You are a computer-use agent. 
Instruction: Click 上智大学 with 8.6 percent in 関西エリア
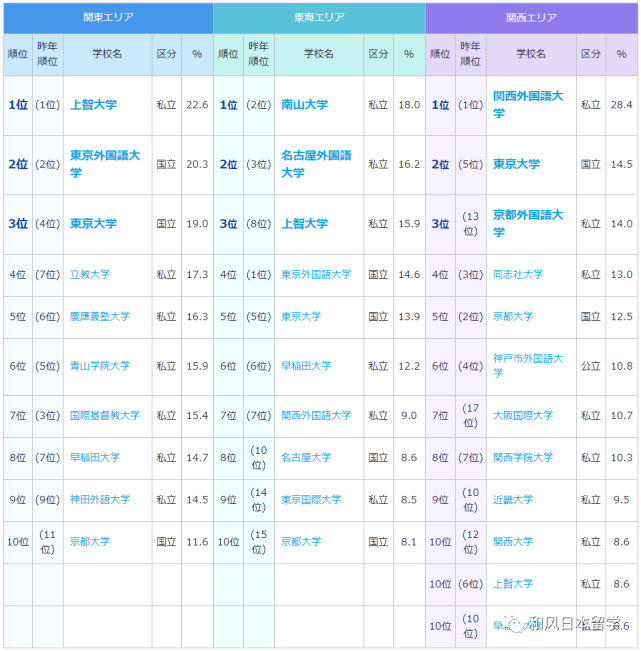click(x=513, y=584)
